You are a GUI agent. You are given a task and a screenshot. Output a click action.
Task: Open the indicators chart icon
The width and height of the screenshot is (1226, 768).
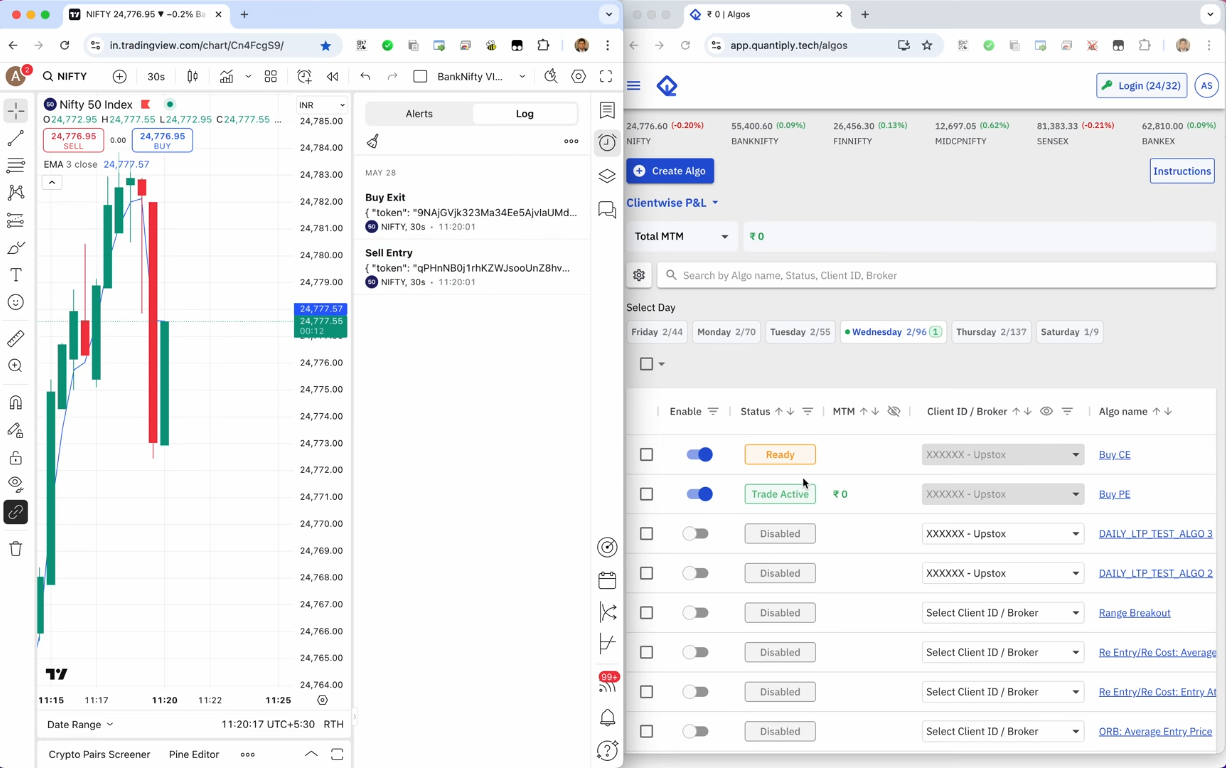[227, 76]
